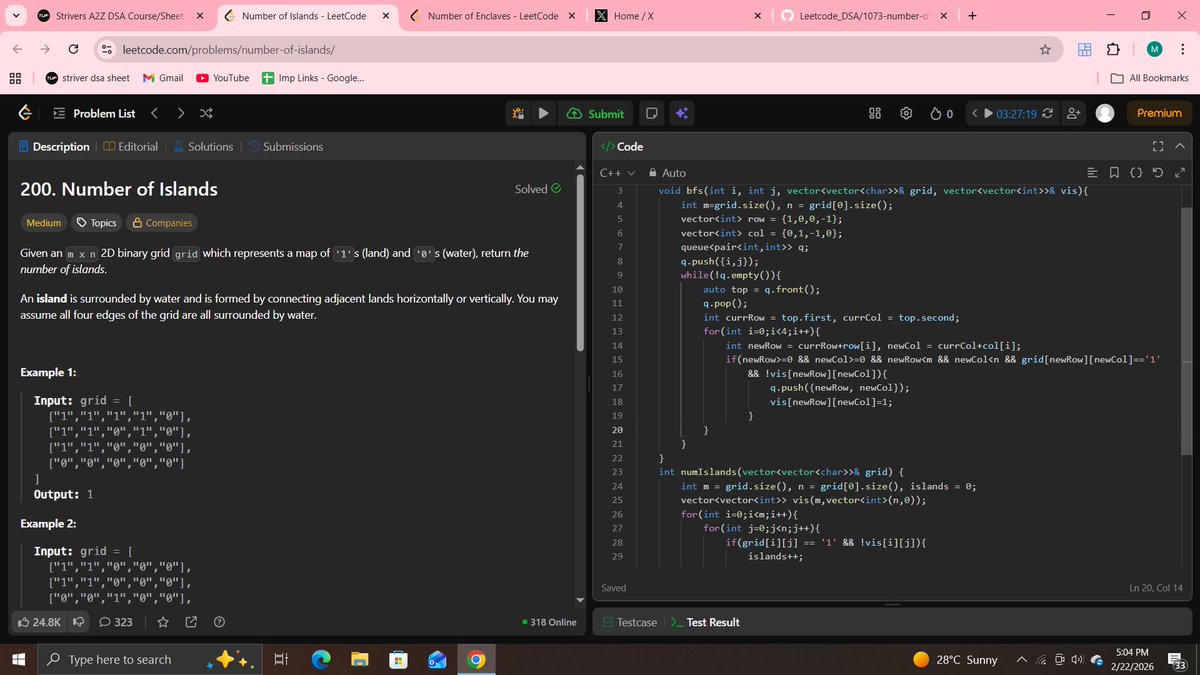Screen dimensions: 1200x675
Task: Click the Medium difficulty tag
Action: click(x=42, y=223)
